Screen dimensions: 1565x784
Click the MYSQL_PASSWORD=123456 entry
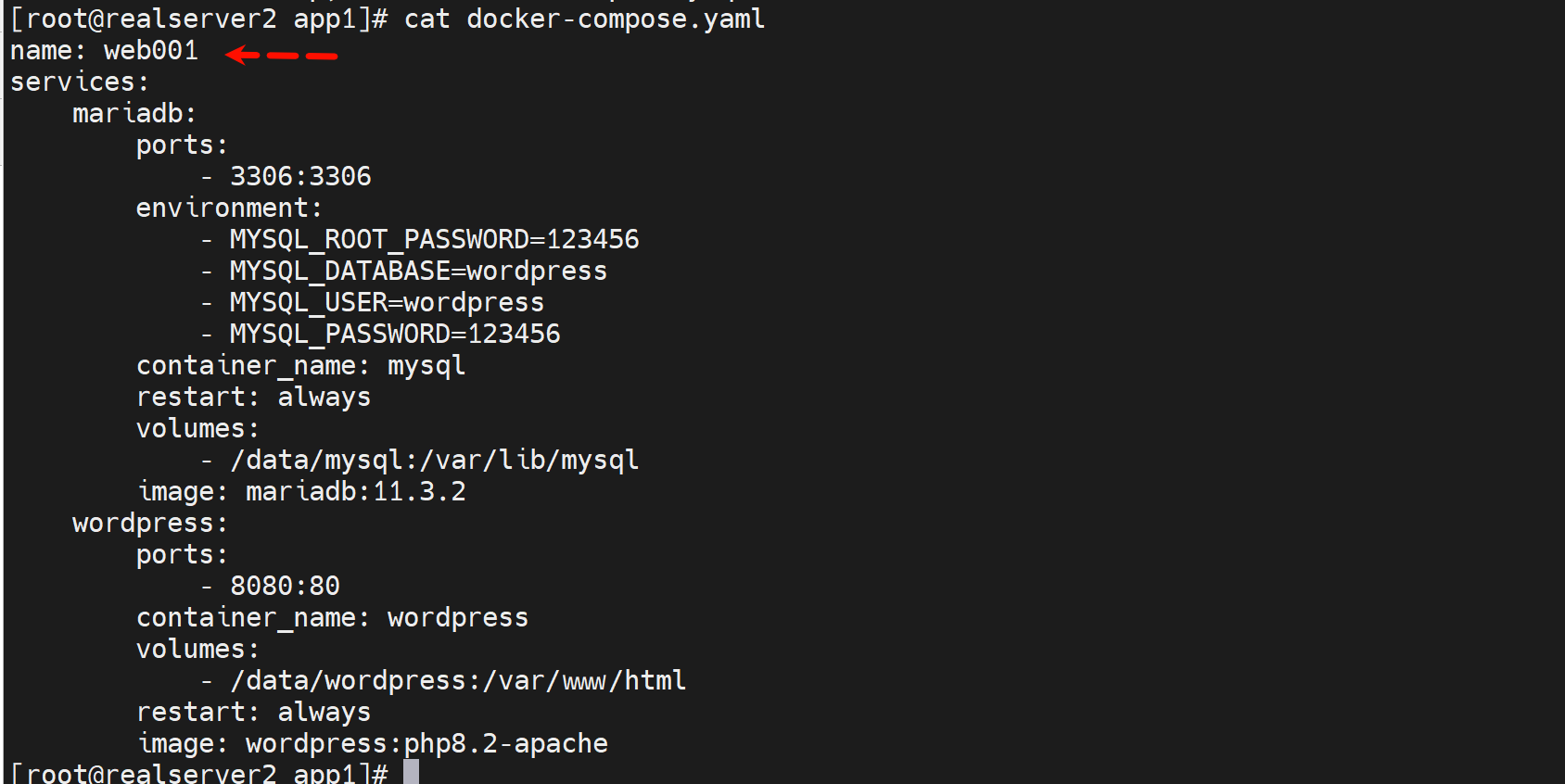pos(395,335)
